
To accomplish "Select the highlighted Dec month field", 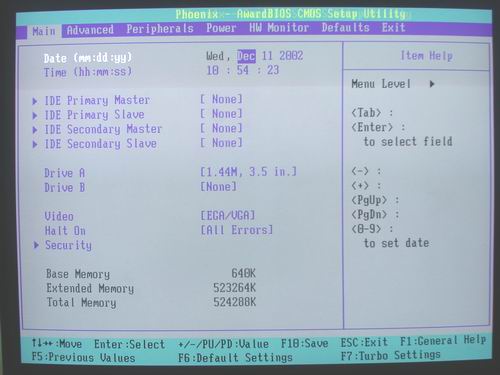I will [246, 56].
